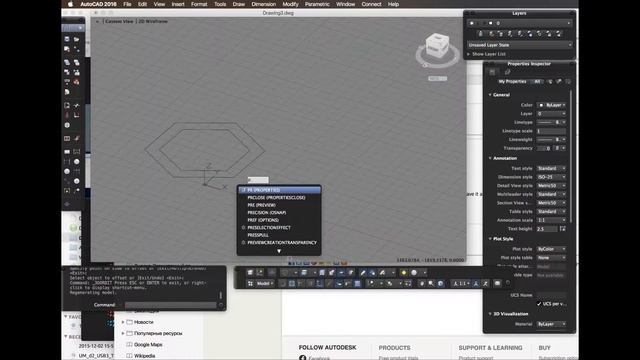Toggle the UCS per viewport checkbox
The height and width of the screenshot is (360, 640).
pyautogui.click(x=539, y=304)
